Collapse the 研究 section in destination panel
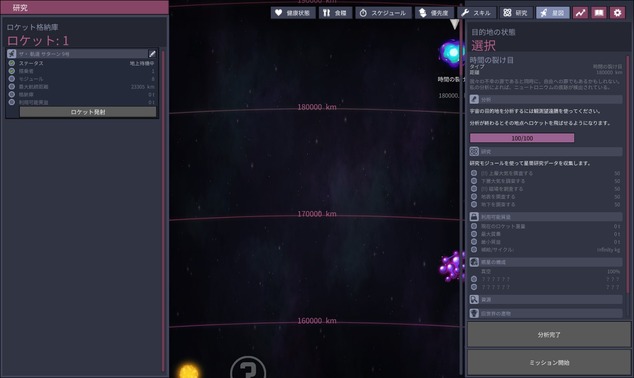This screenshot has height=378, width=634. pos(546,151)
